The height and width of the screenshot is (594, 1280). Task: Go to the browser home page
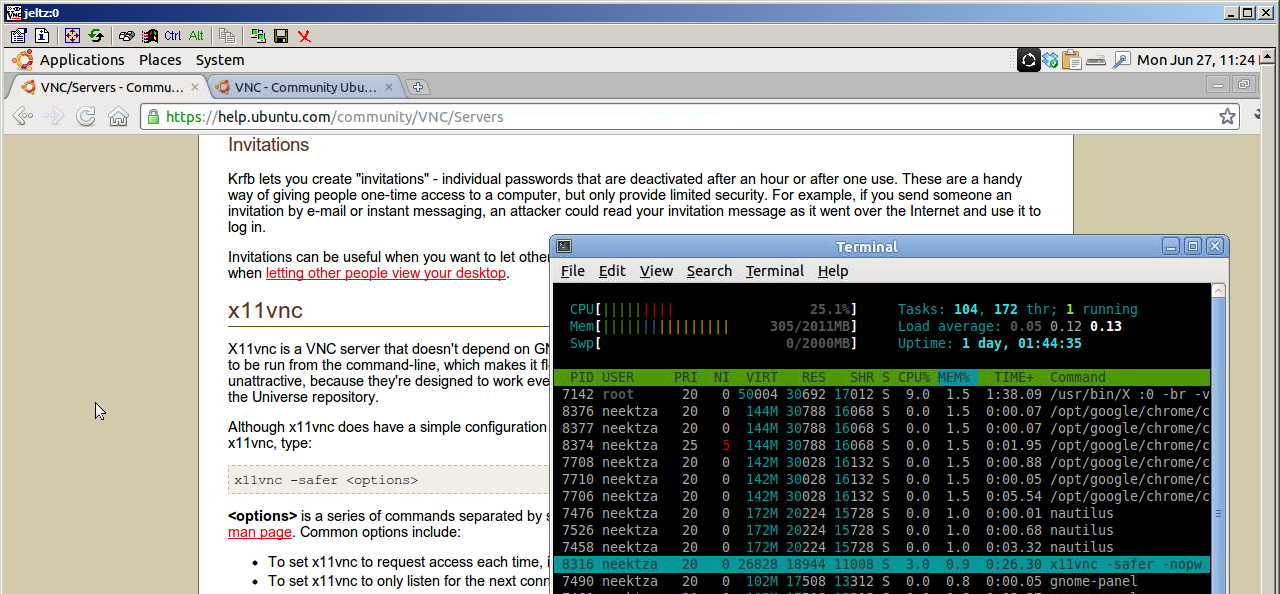(x=118, y=117)
